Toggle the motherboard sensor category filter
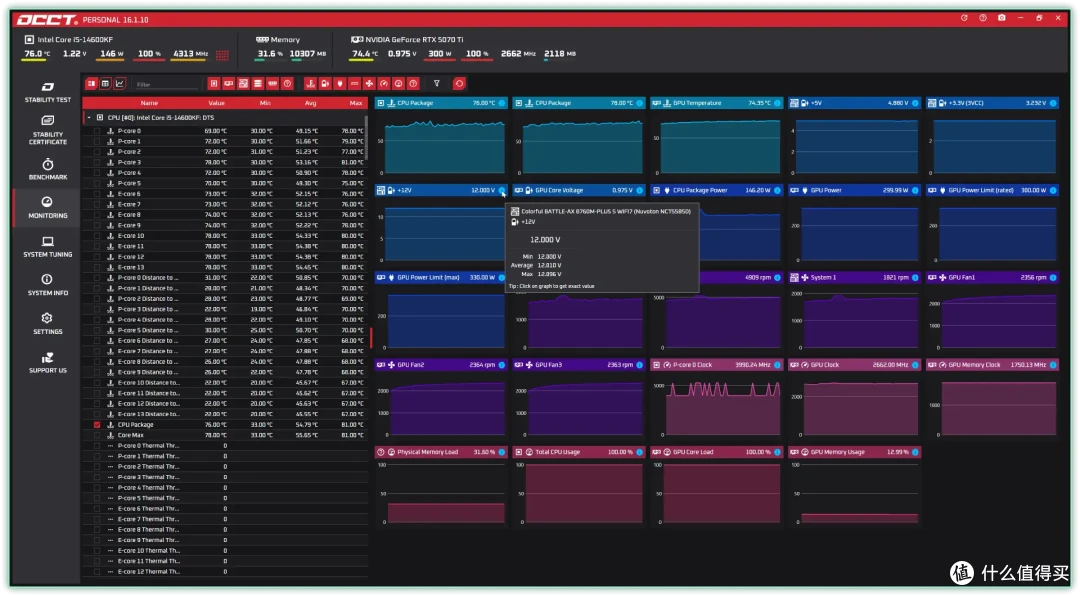The width and height of the screenshot is (1080, 596). [243, 83]
